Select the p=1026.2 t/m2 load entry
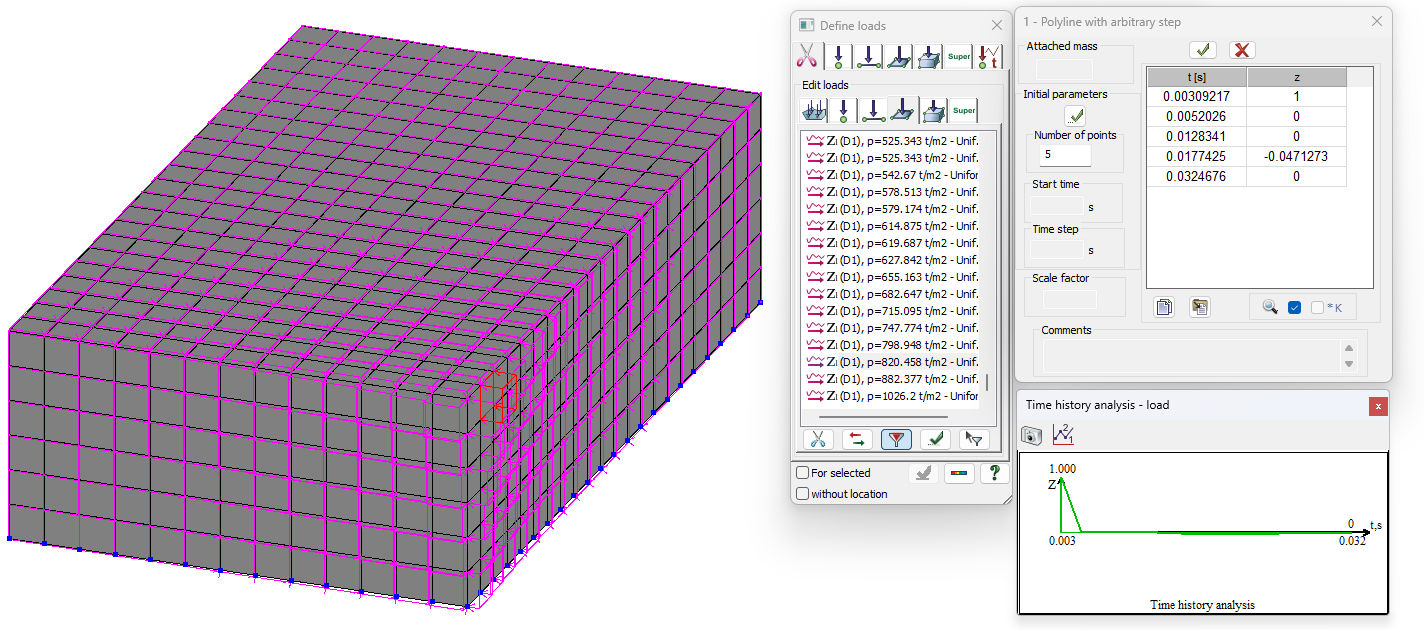 895,397
